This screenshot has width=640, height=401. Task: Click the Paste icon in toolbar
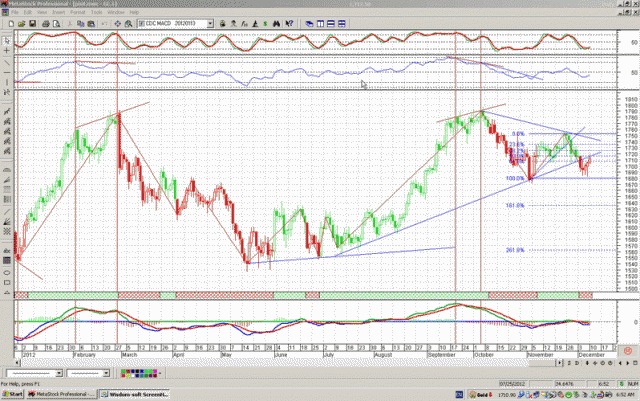tap(91, 24)
